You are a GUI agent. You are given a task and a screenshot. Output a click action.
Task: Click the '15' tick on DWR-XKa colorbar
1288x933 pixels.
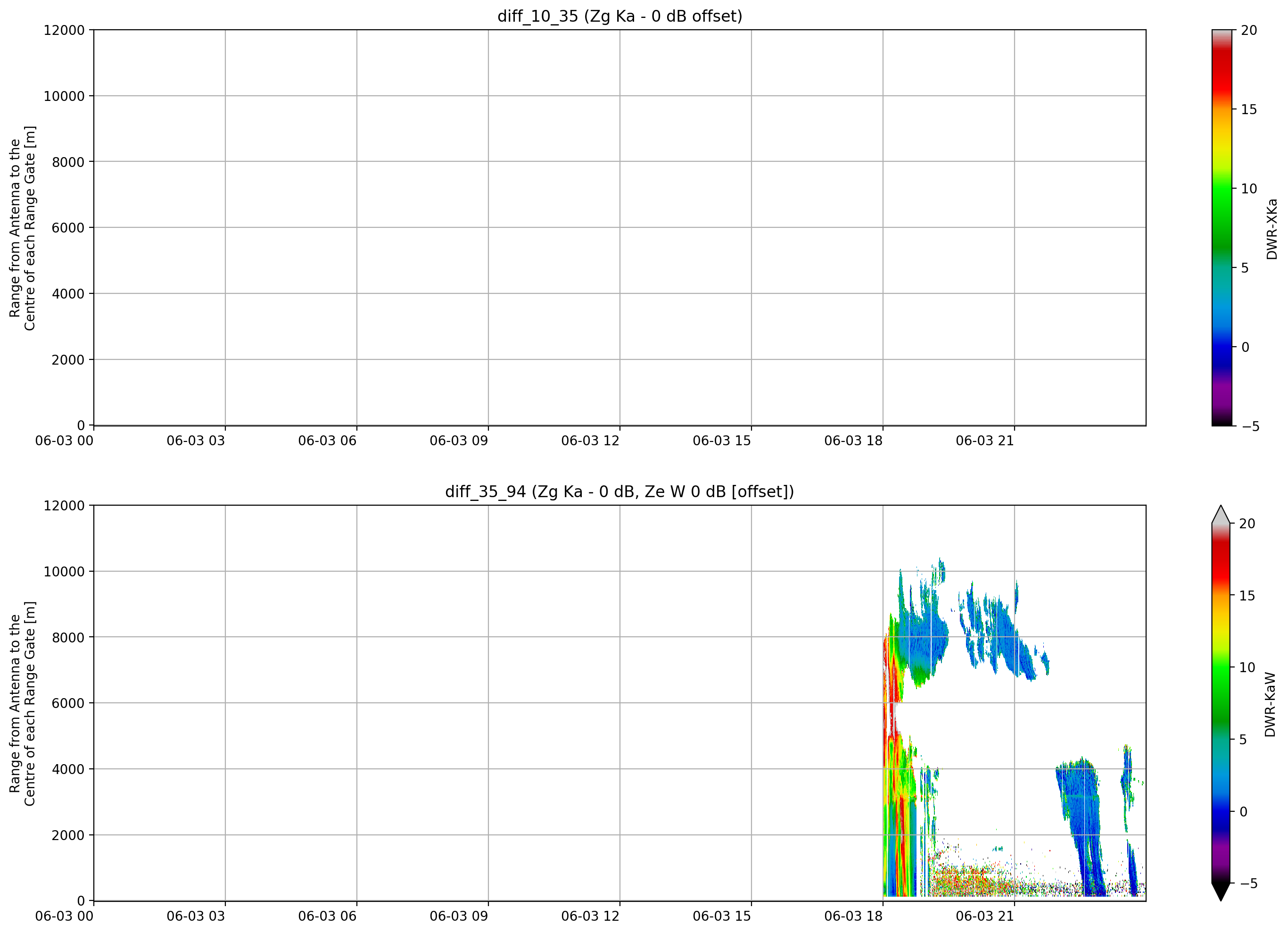click(x=1249, y=109)
